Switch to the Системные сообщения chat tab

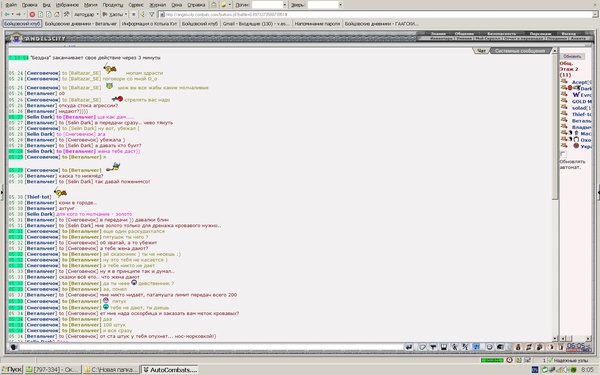[x=520, y=51]
